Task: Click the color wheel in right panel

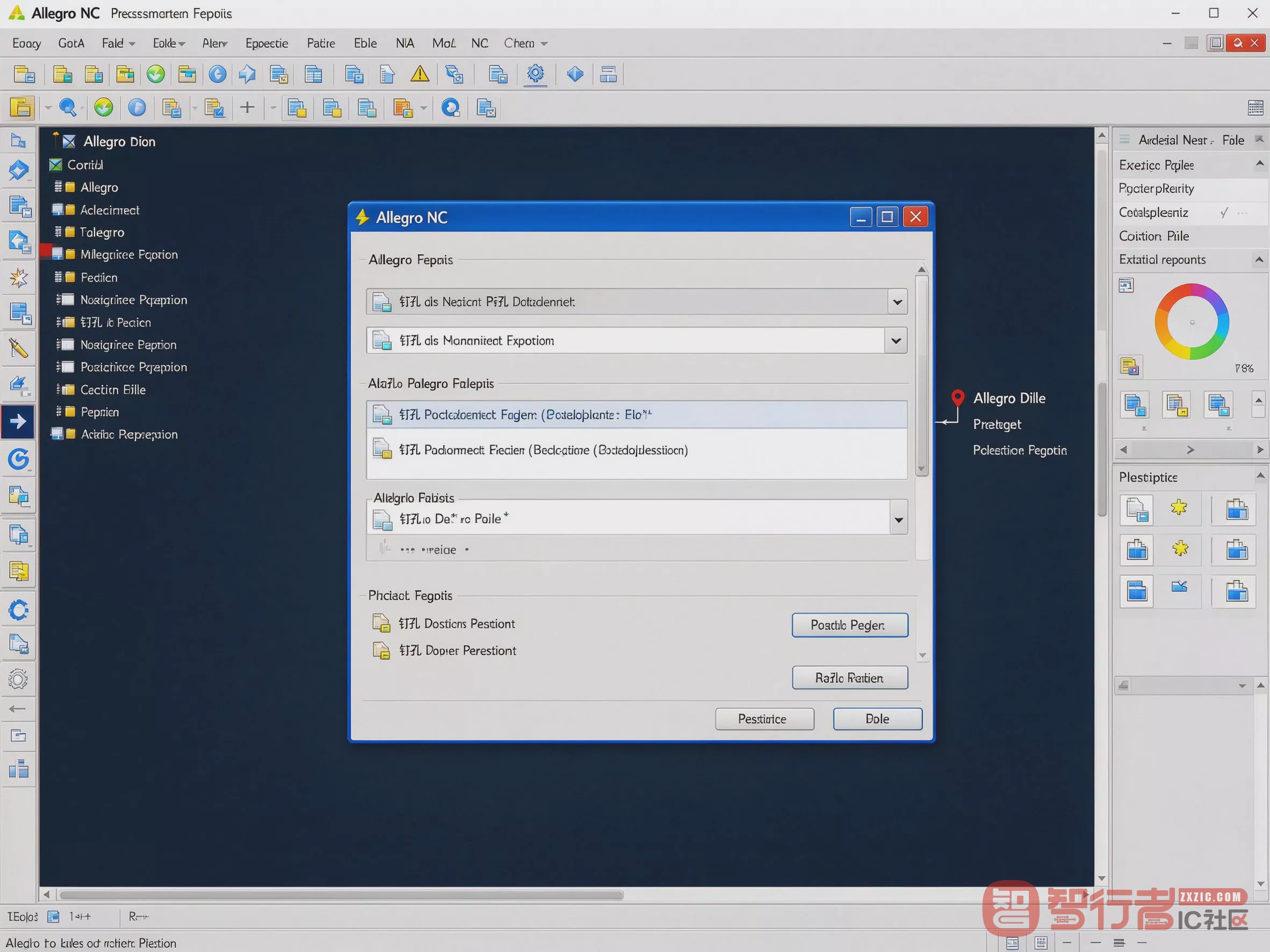Action: coord(1192,322)
